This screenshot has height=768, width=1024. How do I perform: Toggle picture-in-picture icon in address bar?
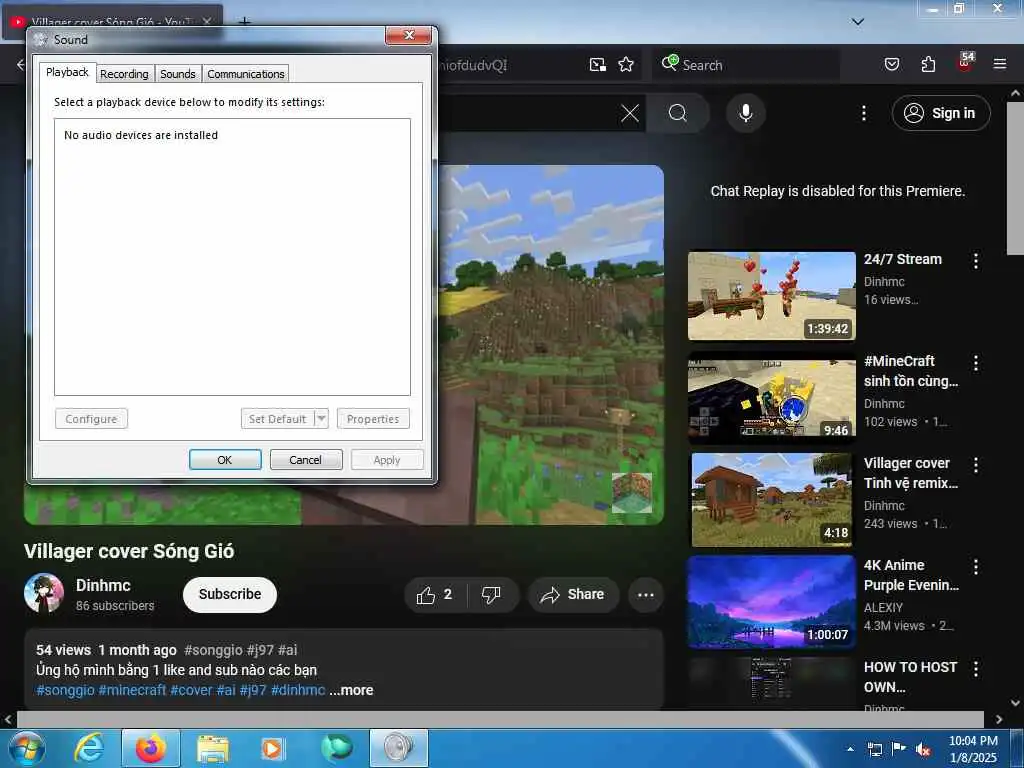(598, 65)
